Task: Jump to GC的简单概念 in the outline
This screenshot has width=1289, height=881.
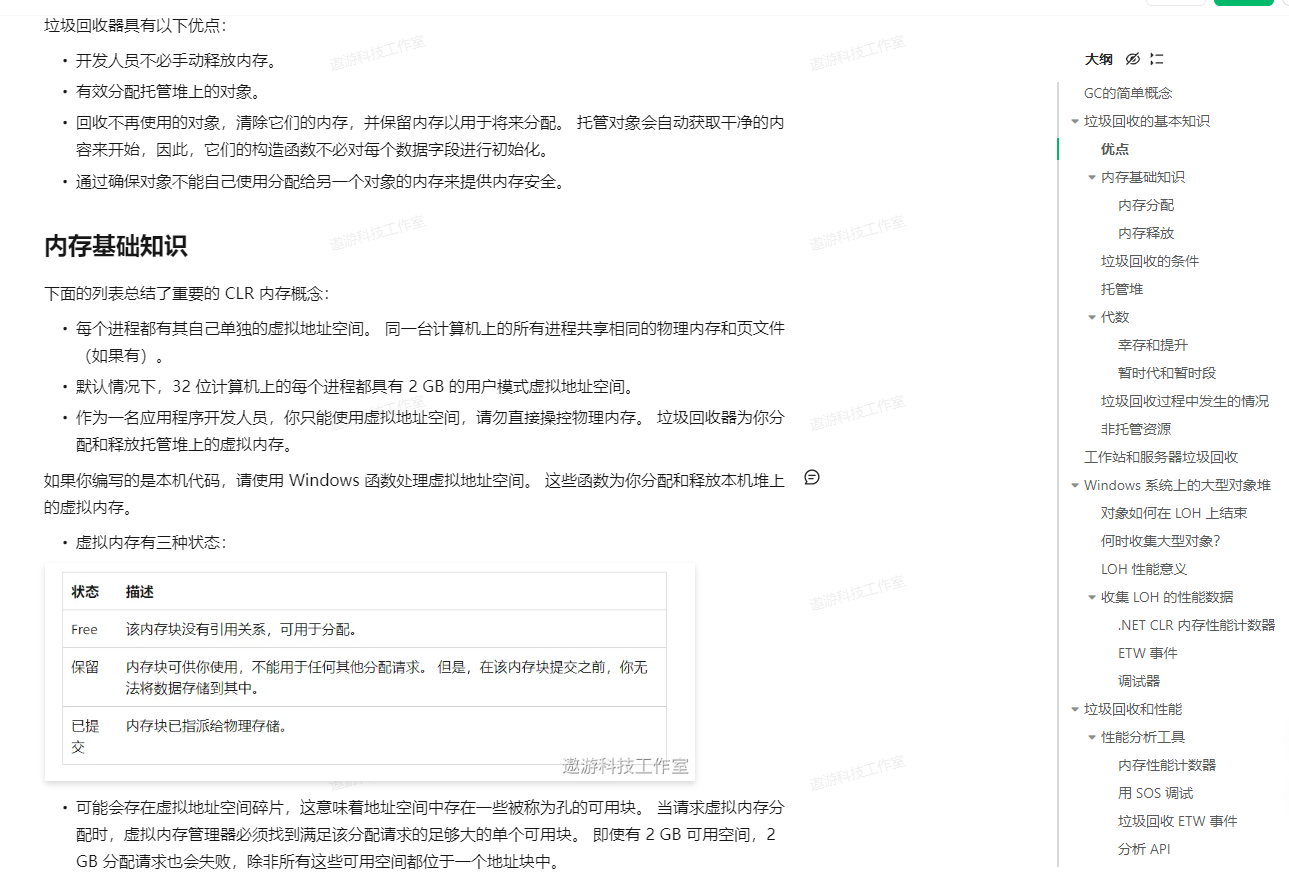Action: (x=1128, y=93)
